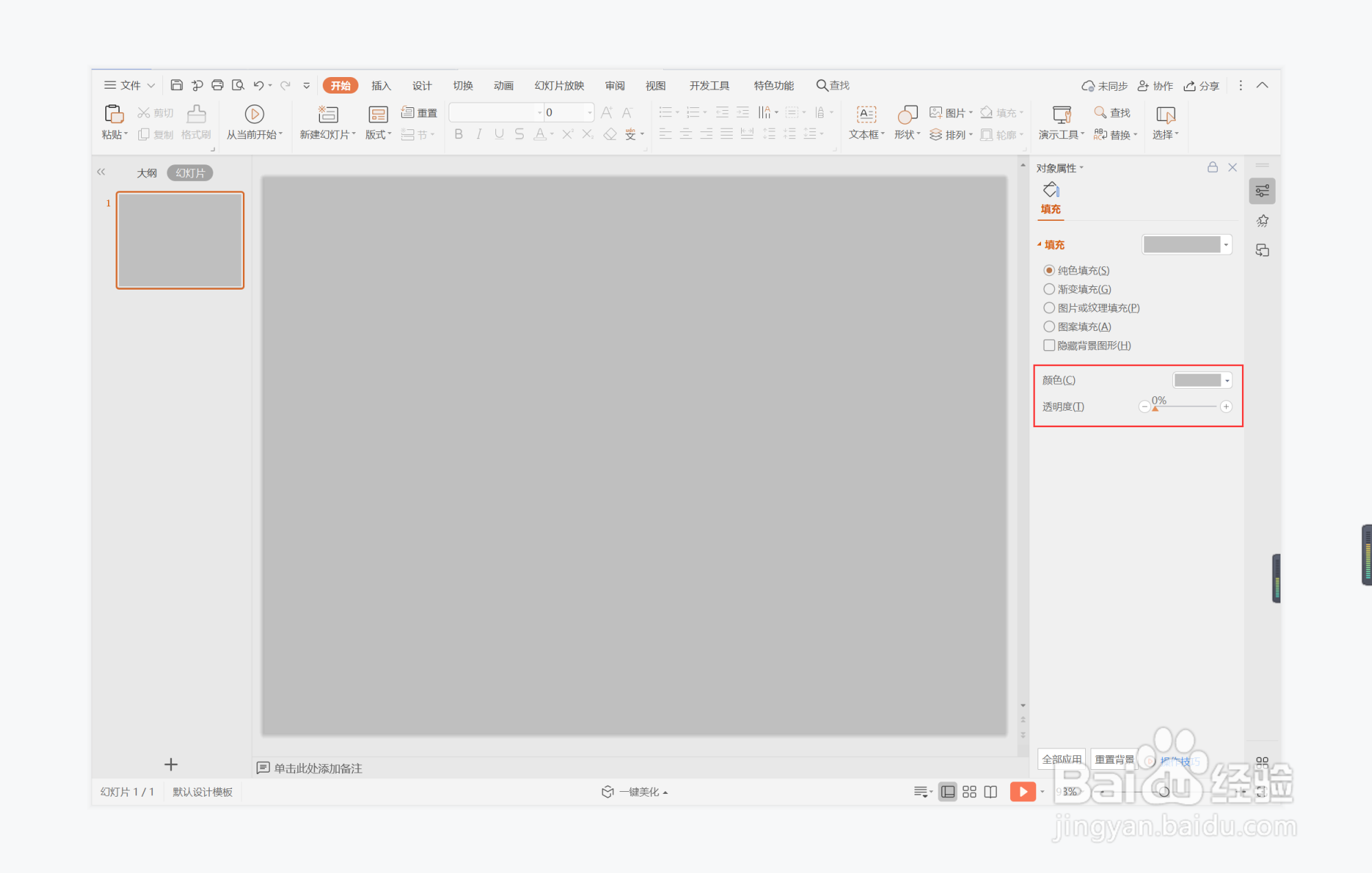Click the transparency slider track
Screen dimensions: 1372x873
(1185, 407)
